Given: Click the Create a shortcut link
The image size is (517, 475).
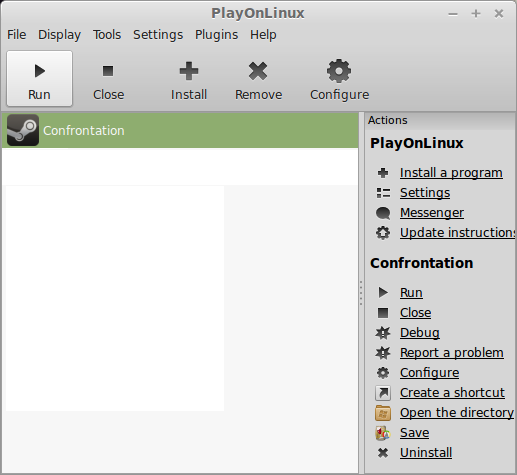Looking at the screenshot, I should [452, 393].
